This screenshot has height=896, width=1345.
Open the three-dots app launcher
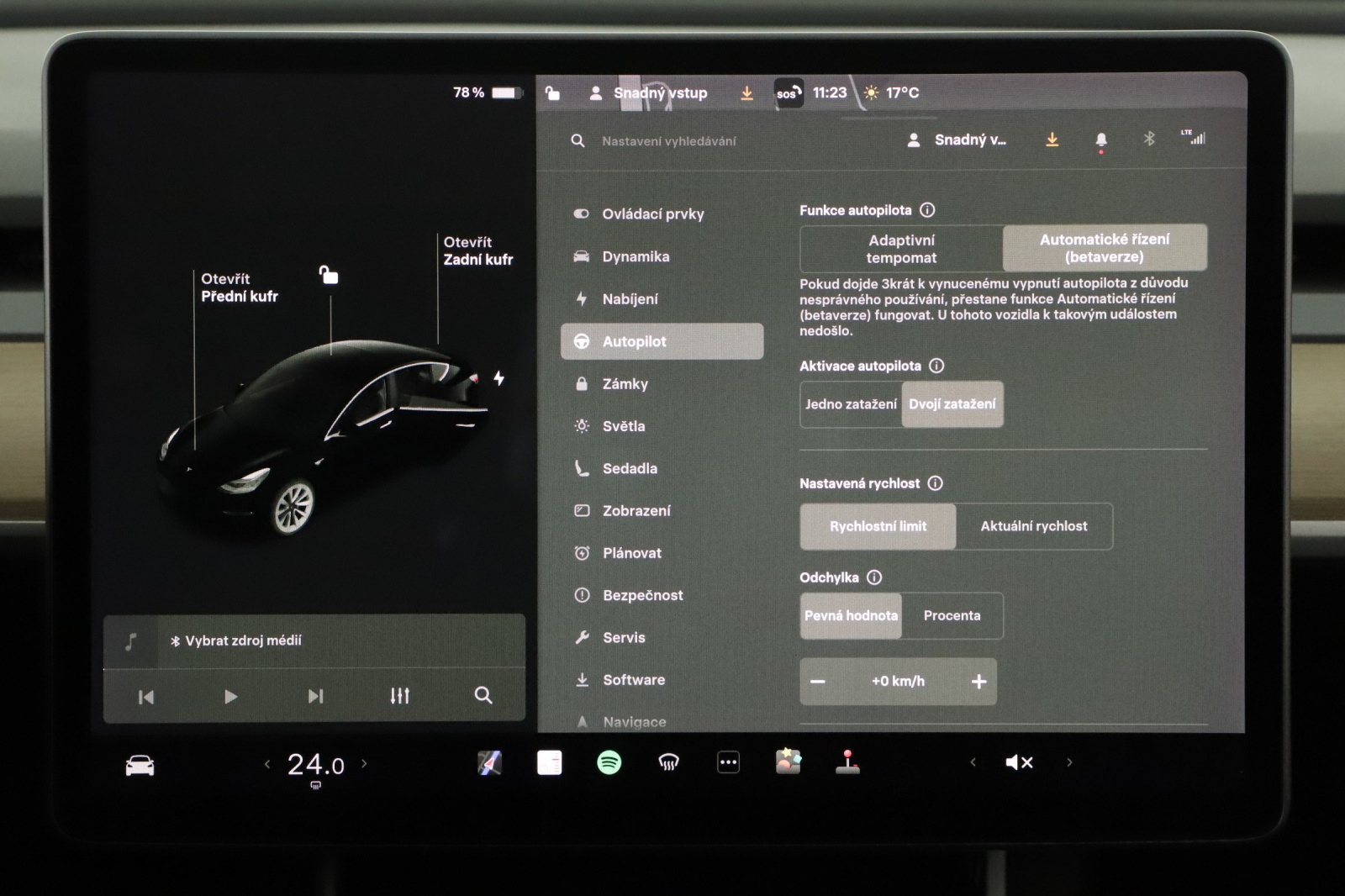[x=728, y=762]
